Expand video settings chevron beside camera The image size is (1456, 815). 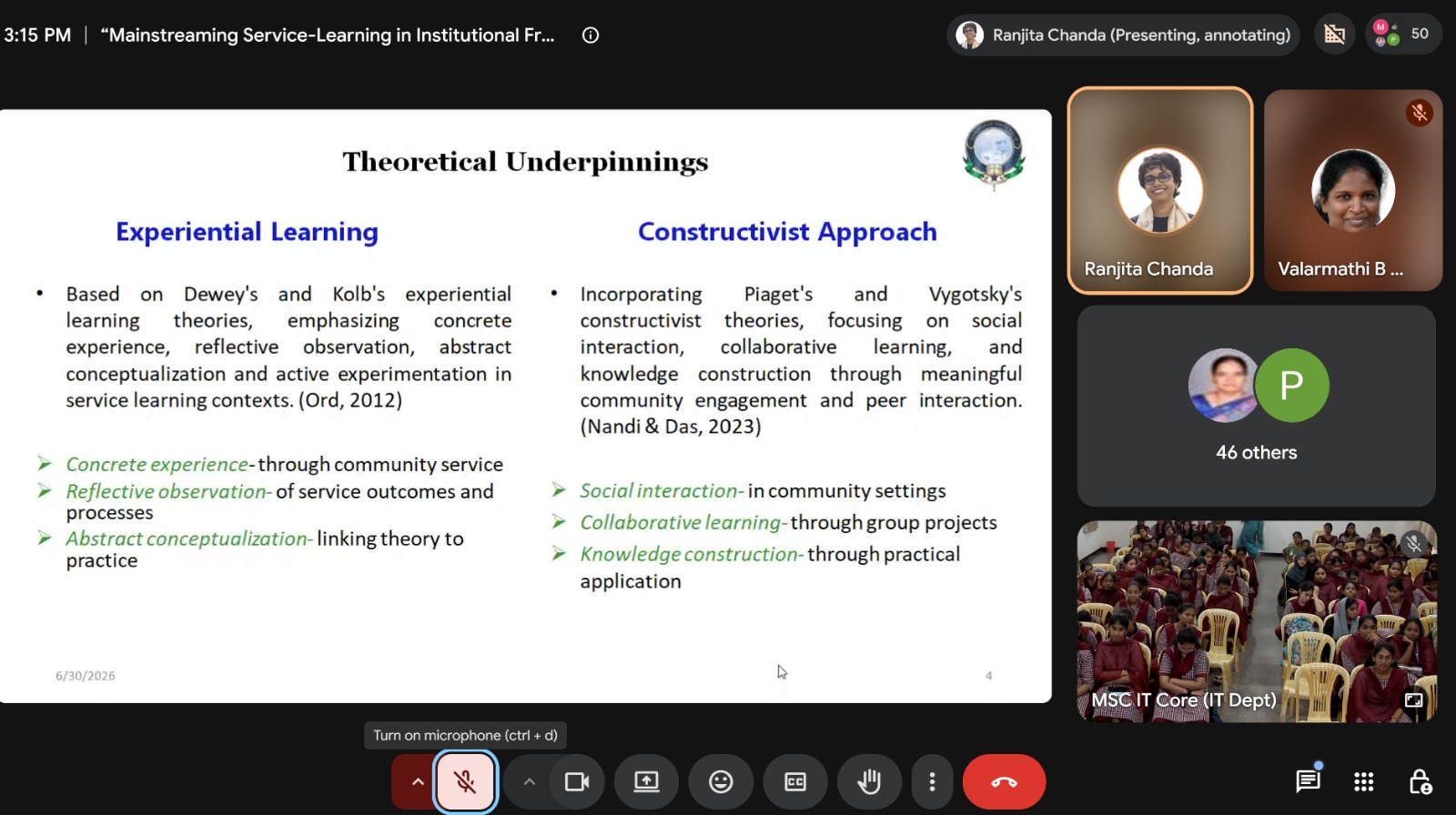pos(529,781)
